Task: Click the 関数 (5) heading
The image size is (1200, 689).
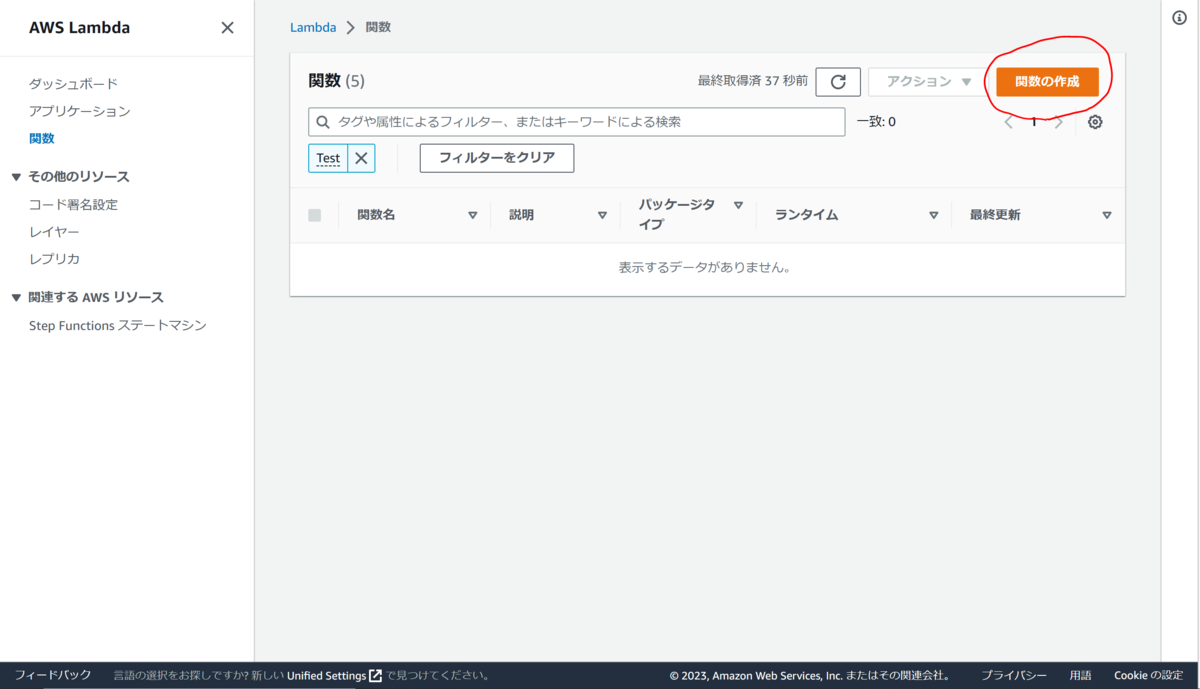Action: [x=337, y=81]
